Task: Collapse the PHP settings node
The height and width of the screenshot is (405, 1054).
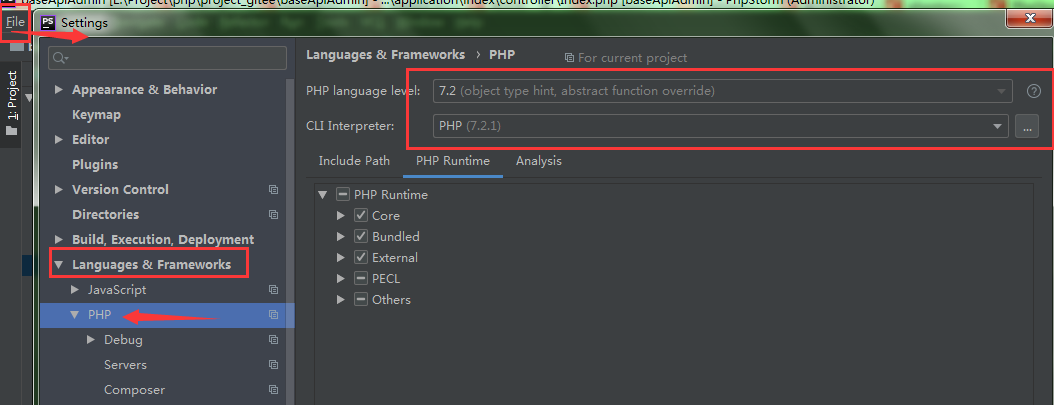Action: point(75,314)
